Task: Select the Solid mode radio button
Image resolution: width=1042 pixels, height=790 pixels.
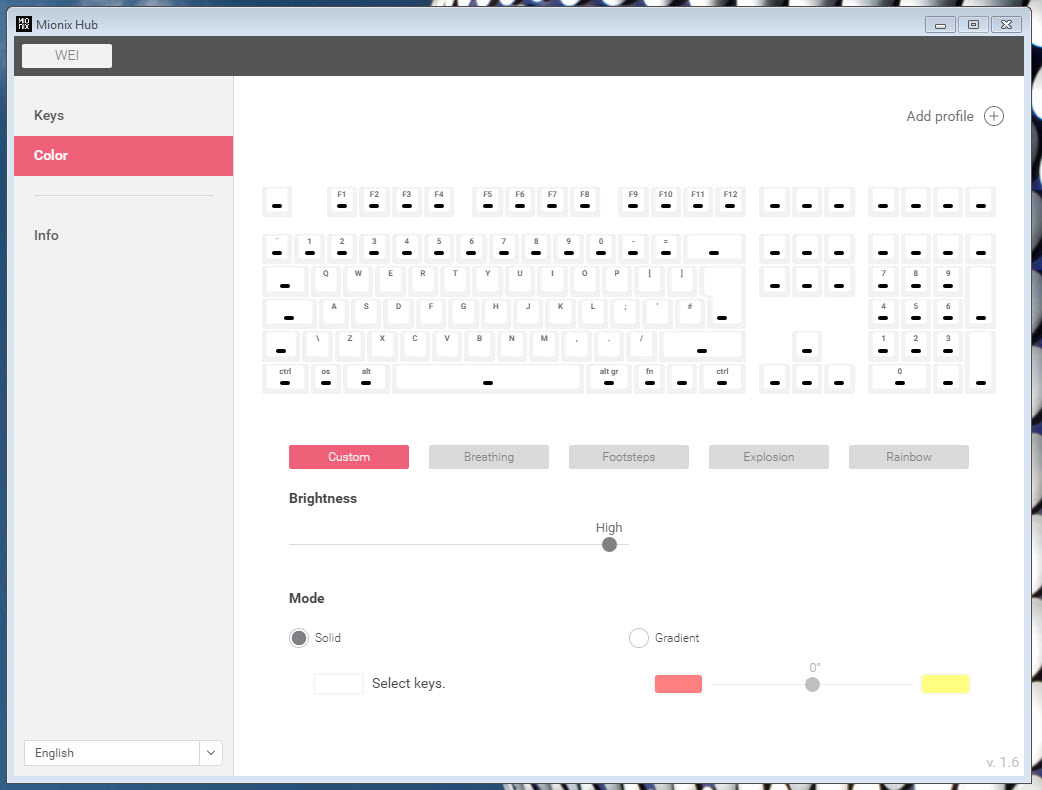Action: [x=299, y=638]
